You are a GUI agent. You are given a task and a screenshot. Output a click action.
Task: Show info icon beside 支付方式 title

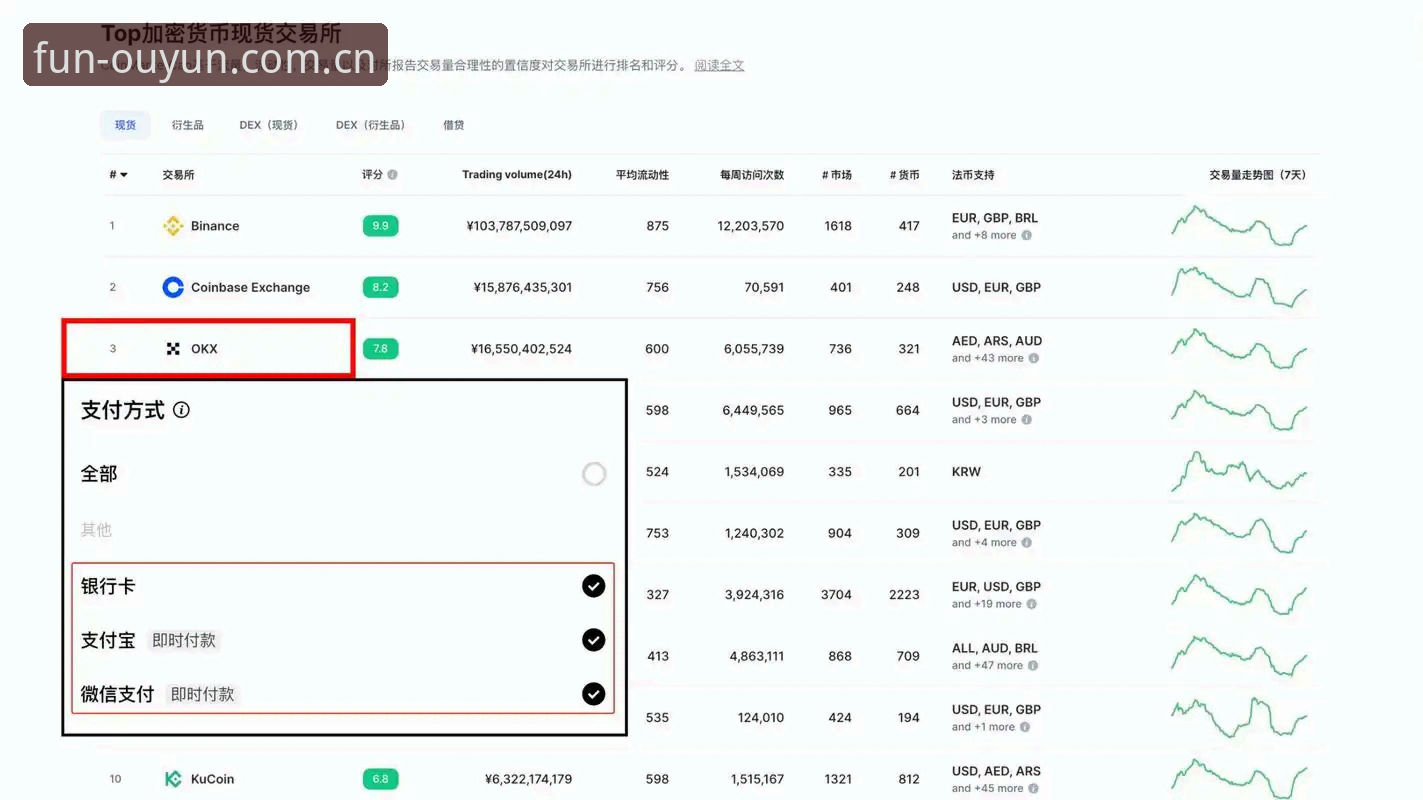tap(181, 410)
